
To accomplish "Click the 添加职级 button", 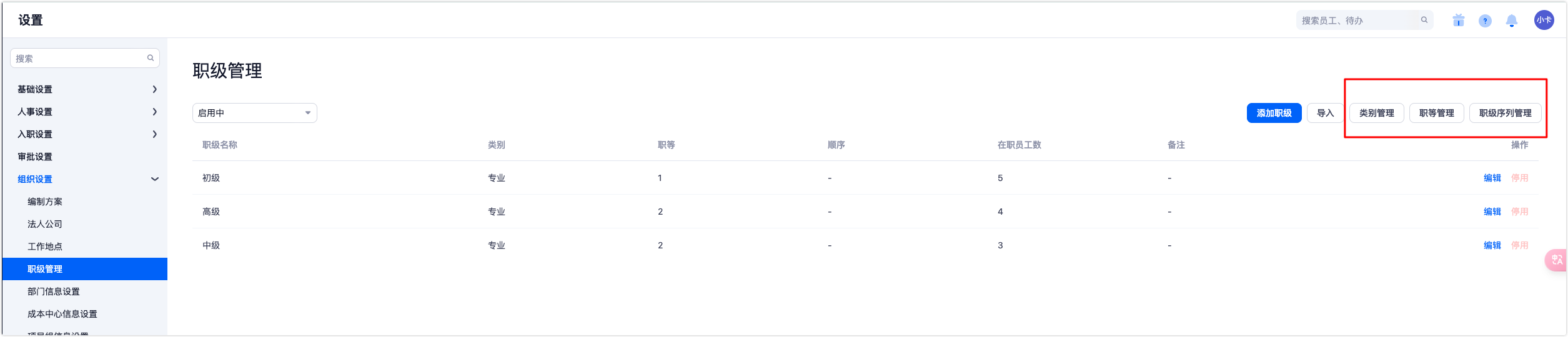I will (1274, 113).
